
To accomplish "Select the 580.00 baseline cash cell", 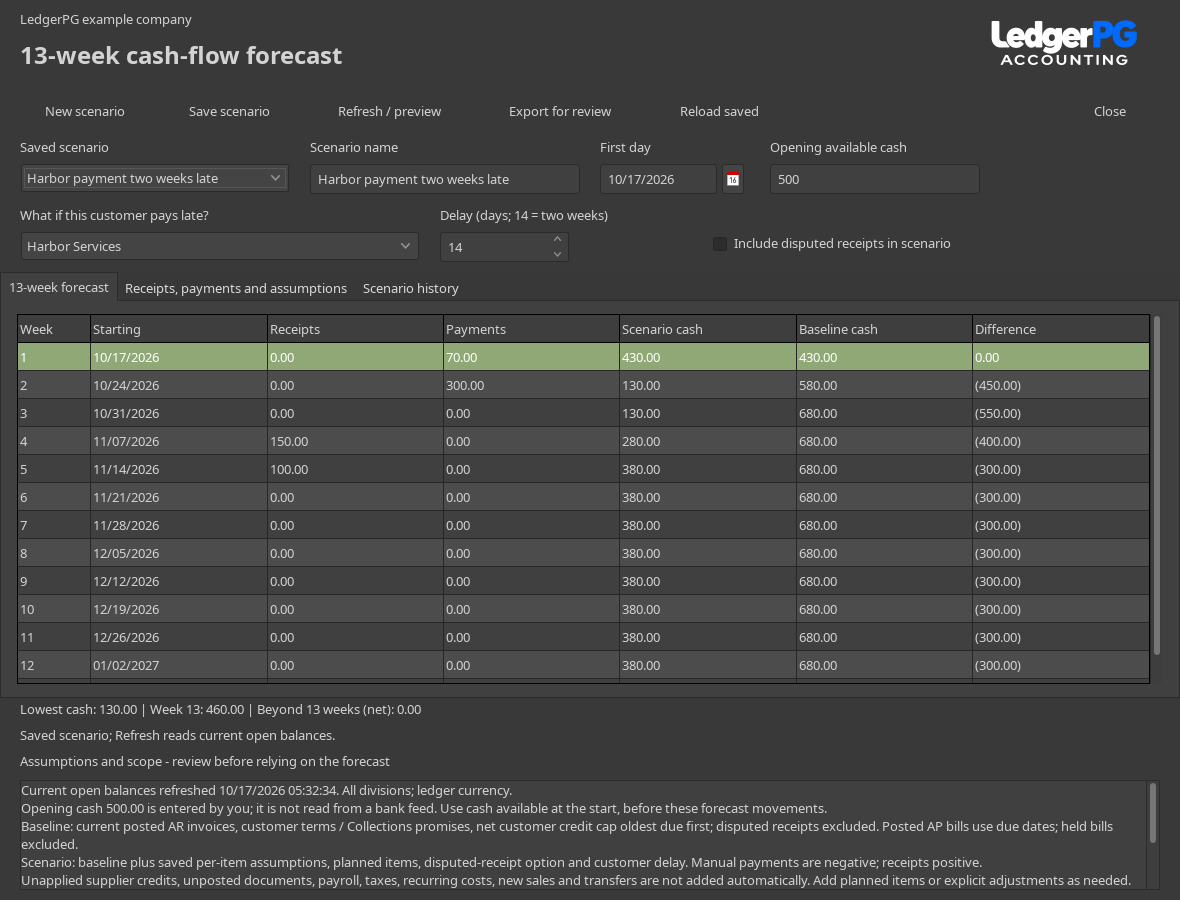I will coord(884,385).
